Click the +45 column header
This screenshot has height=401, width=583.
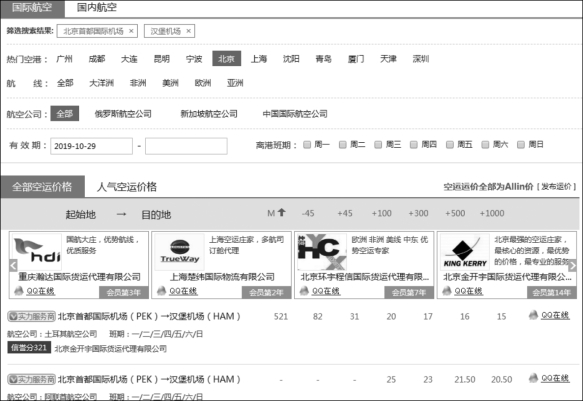(345, 213)
